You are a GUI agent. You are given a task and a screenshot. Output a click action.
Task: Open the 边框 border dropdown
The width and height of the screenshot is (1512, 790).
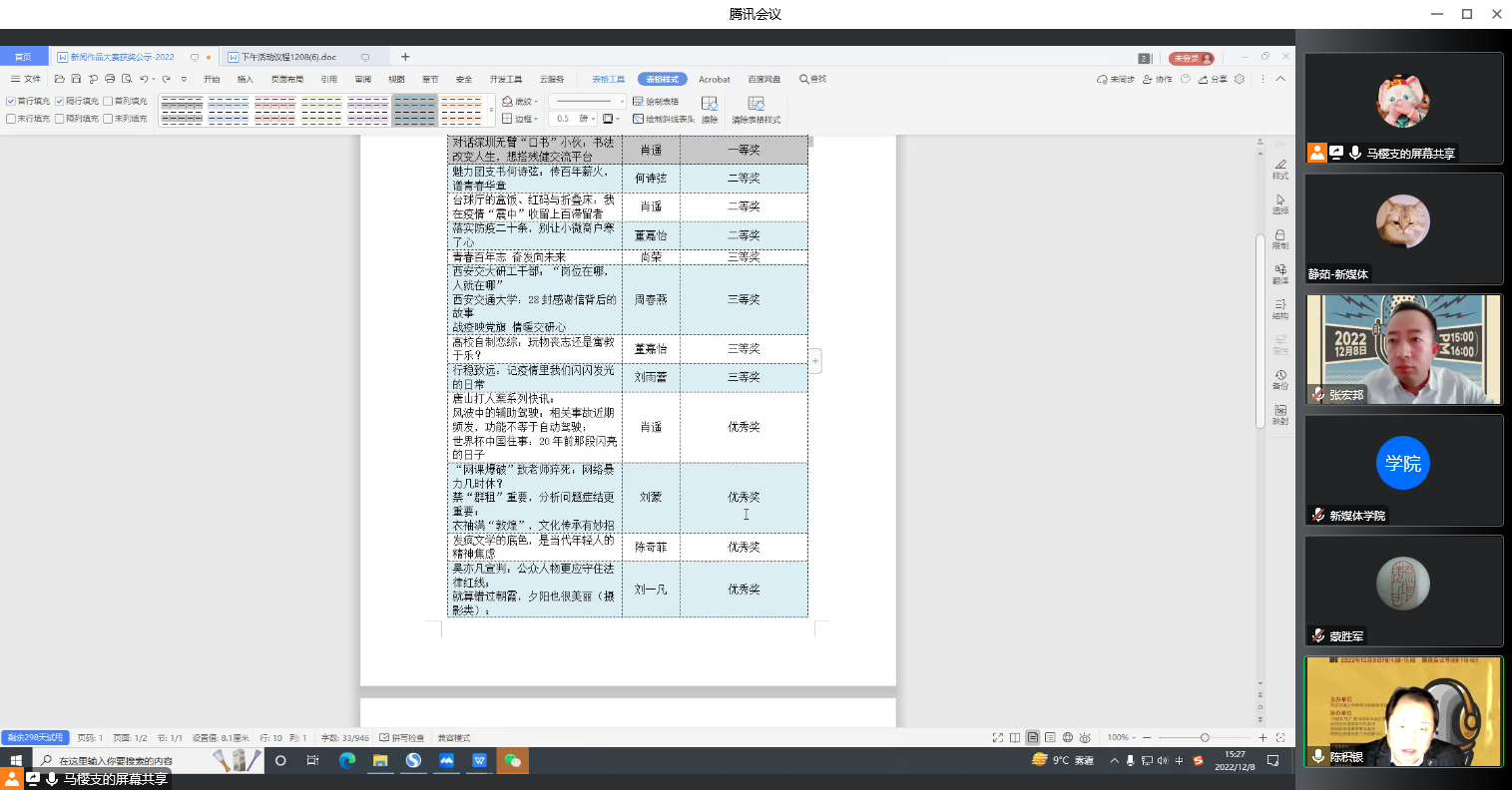click(x=520, y=119)
